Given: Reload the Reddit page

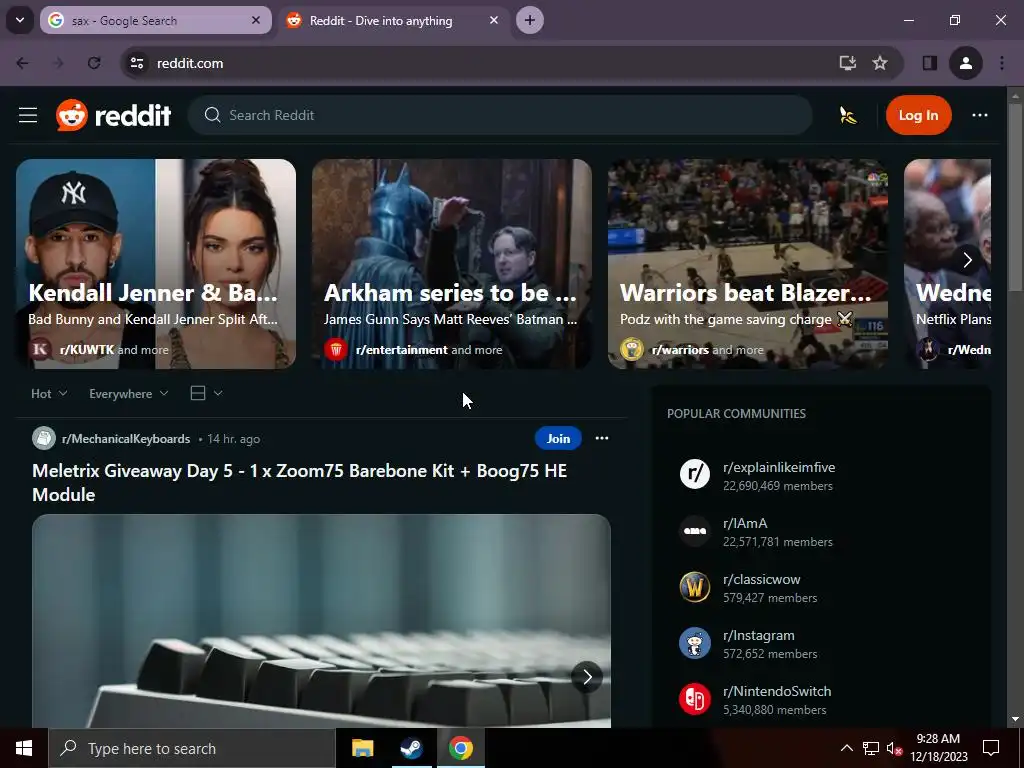Looking at the screenshot, I should 94,63.
